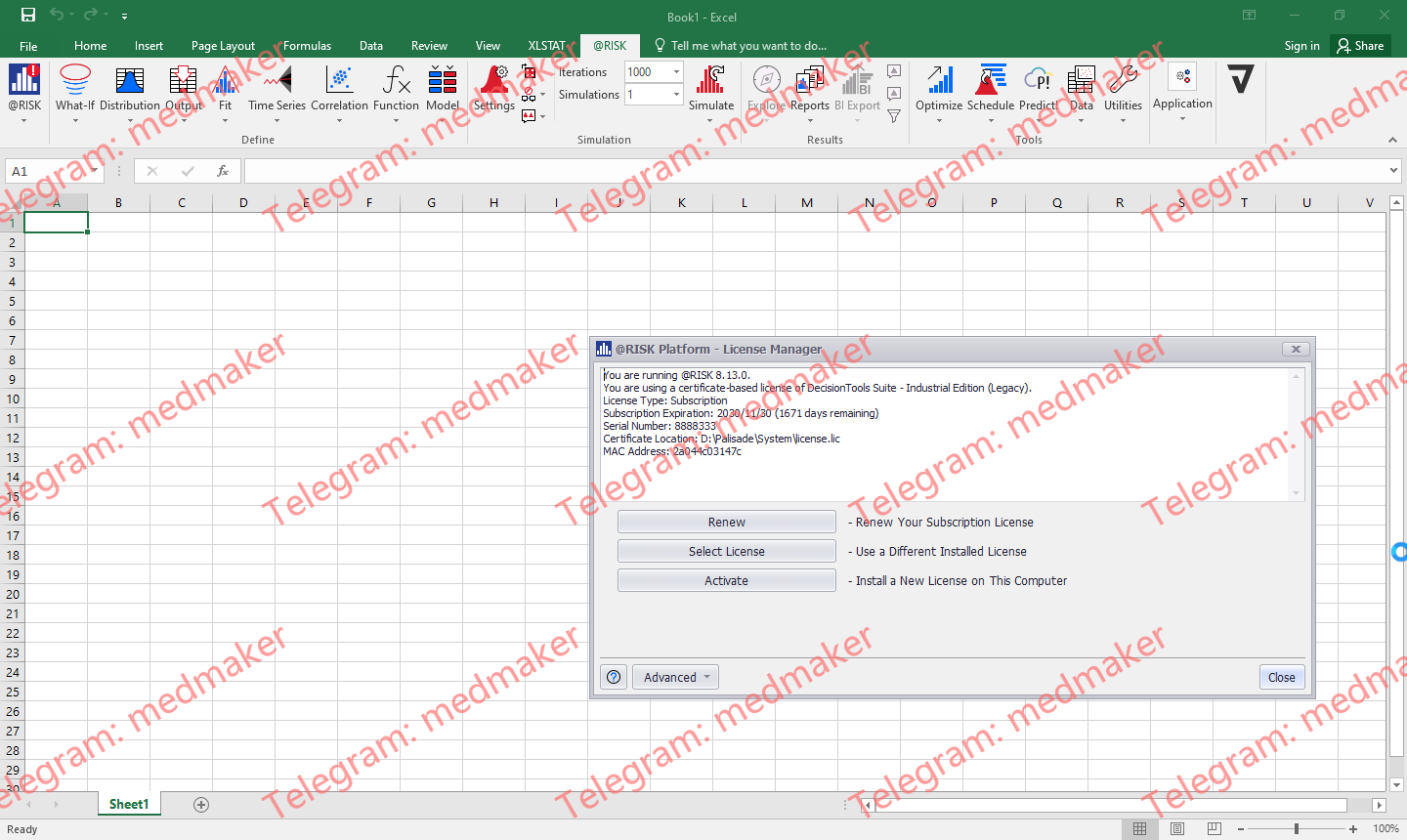
Task: Switch to the Page Layout tab
Action: point(223,46)
